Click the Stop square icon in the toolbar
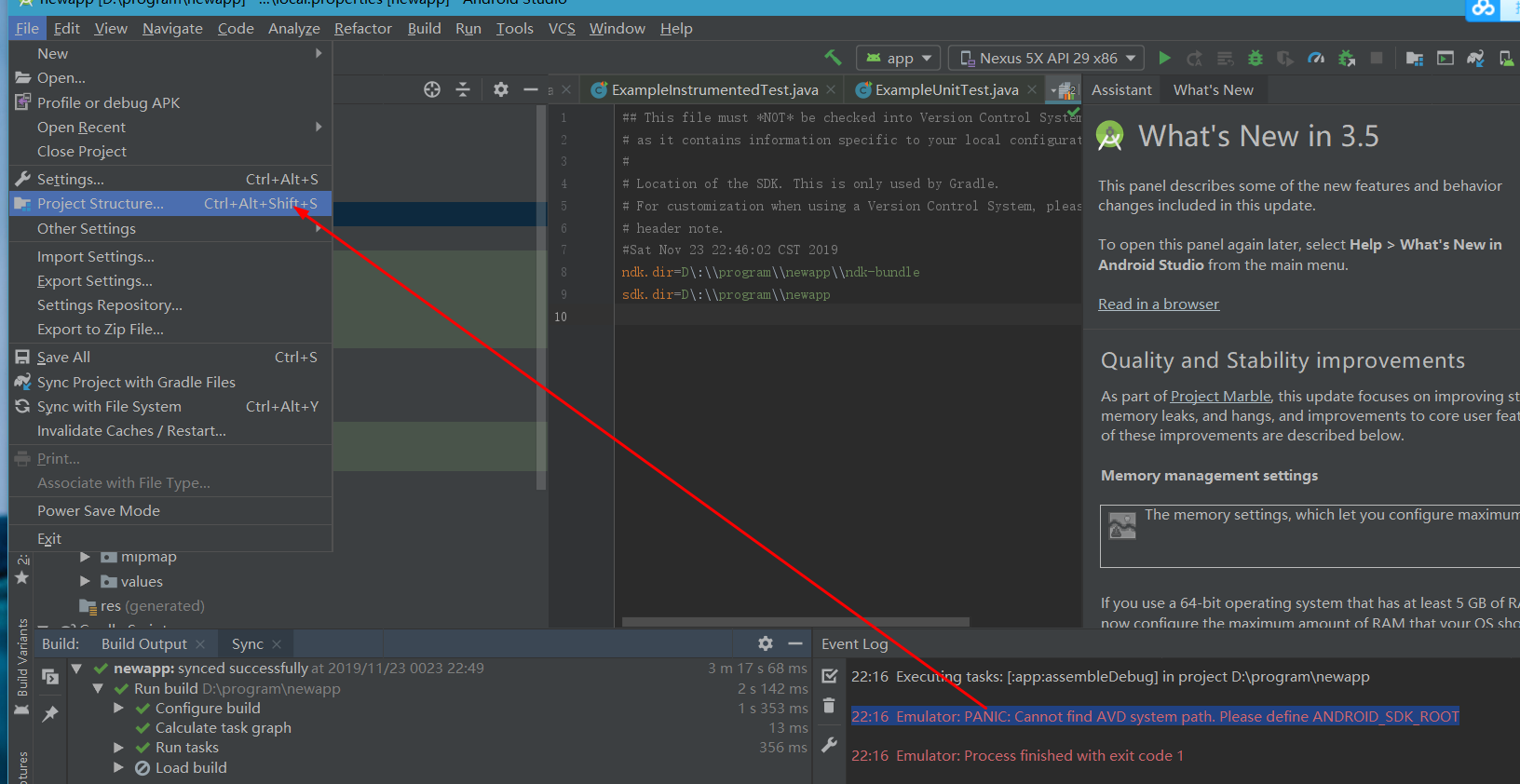The width and height of the screenshot is (1520, 784). click(x=1377, y=58)
